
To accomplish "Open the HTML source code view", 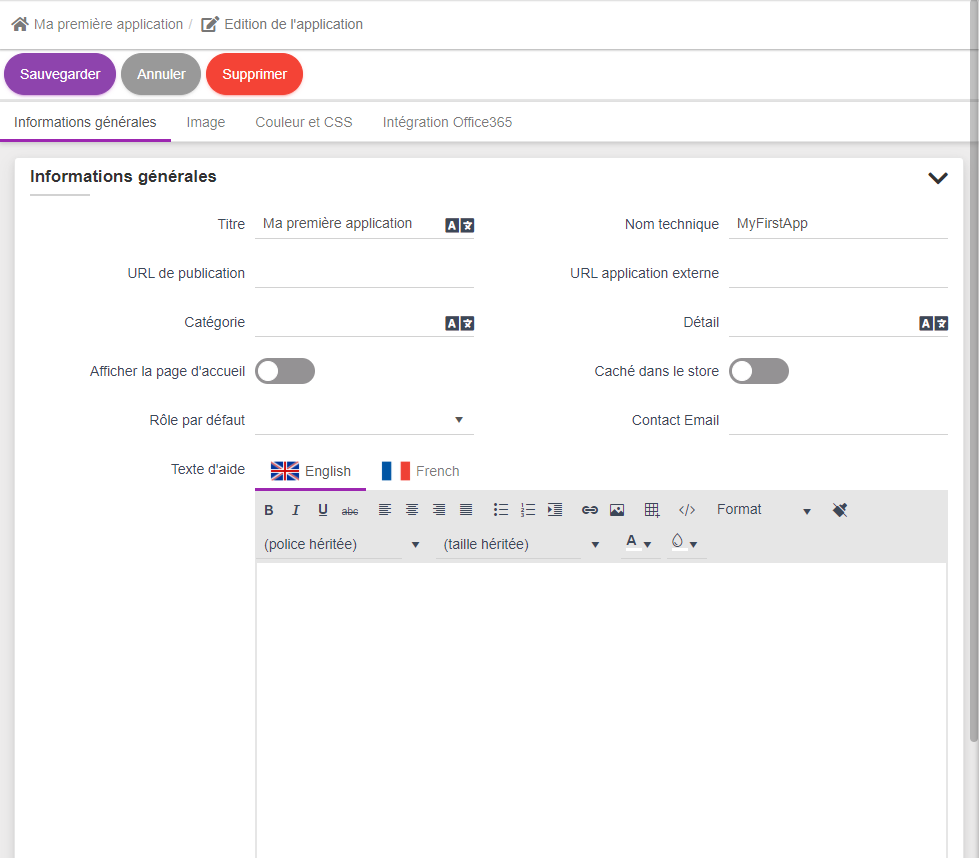I will pyautogui.click(x=687, y=510).
